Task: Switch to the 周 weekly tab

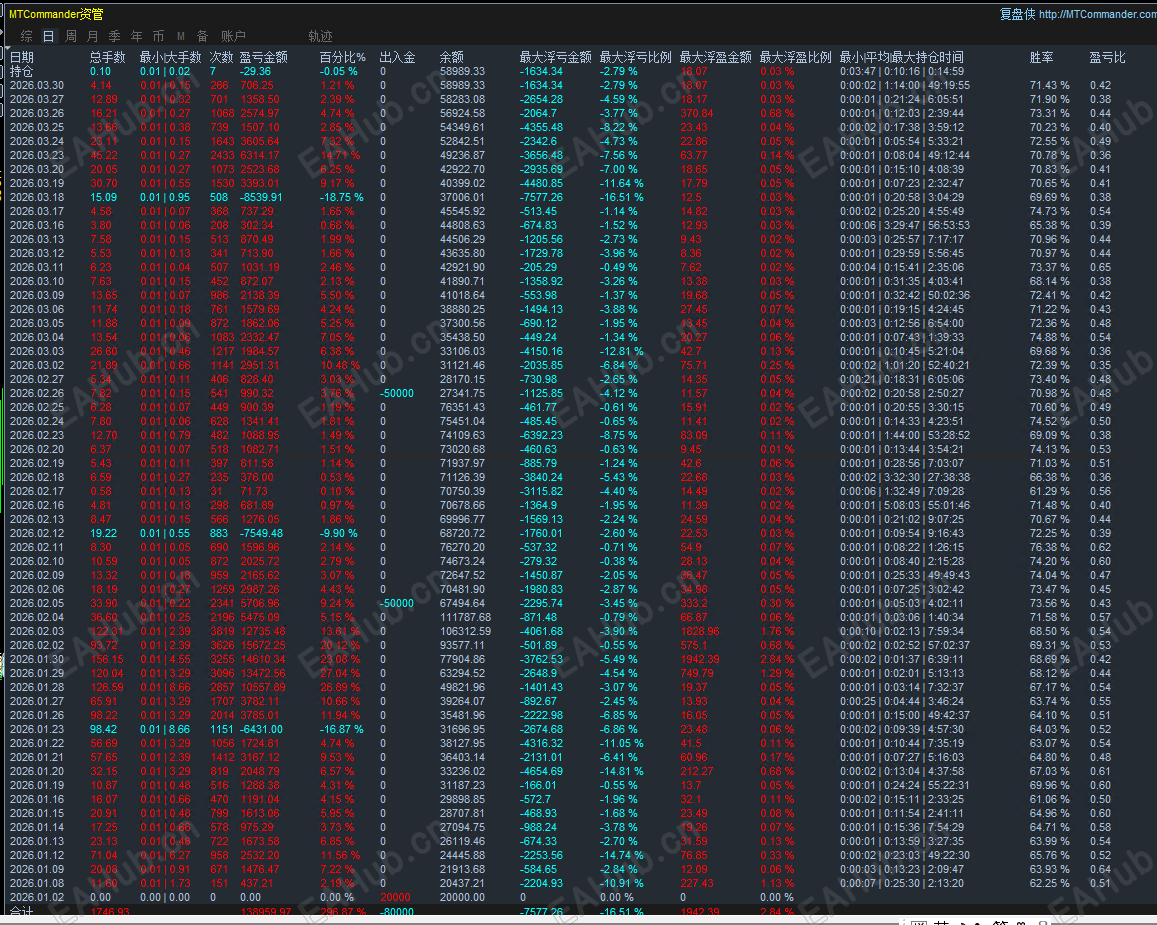Action: click(71, 36)
